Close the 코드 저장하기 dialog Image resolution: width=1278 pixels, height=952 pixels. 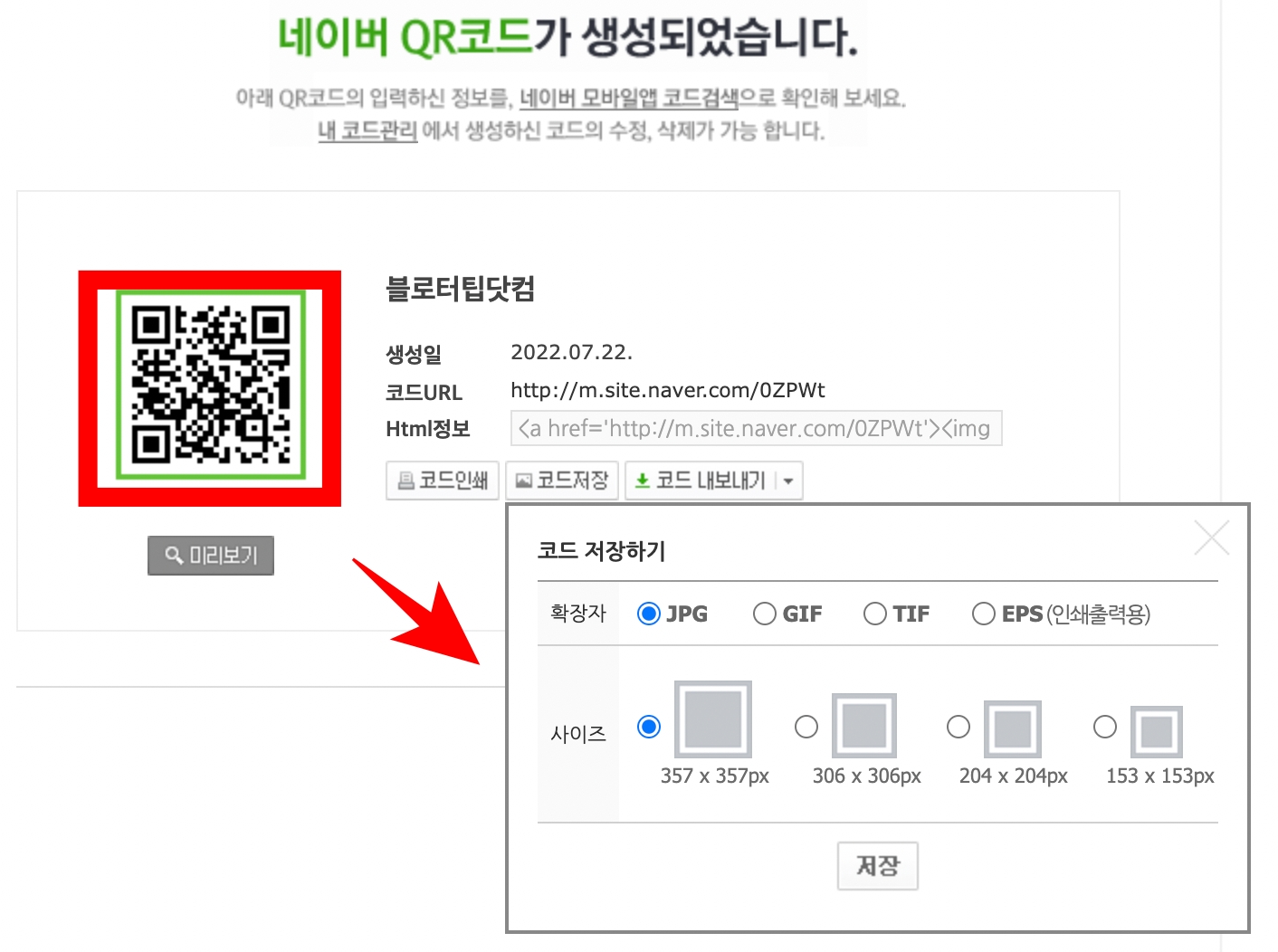tap(1211, 538)
